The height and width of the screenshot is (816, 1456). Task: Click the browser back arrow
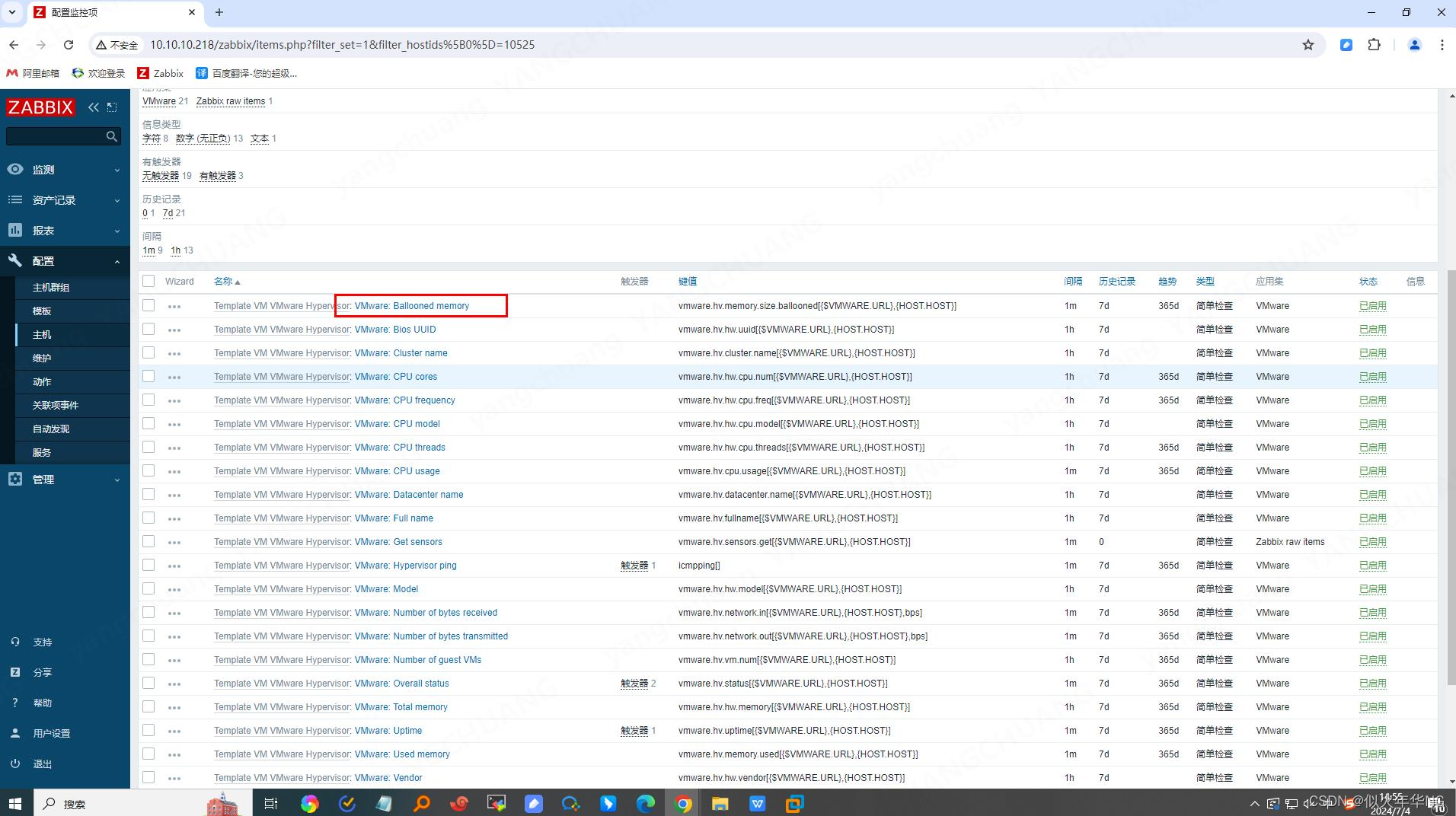click(14, 45)
